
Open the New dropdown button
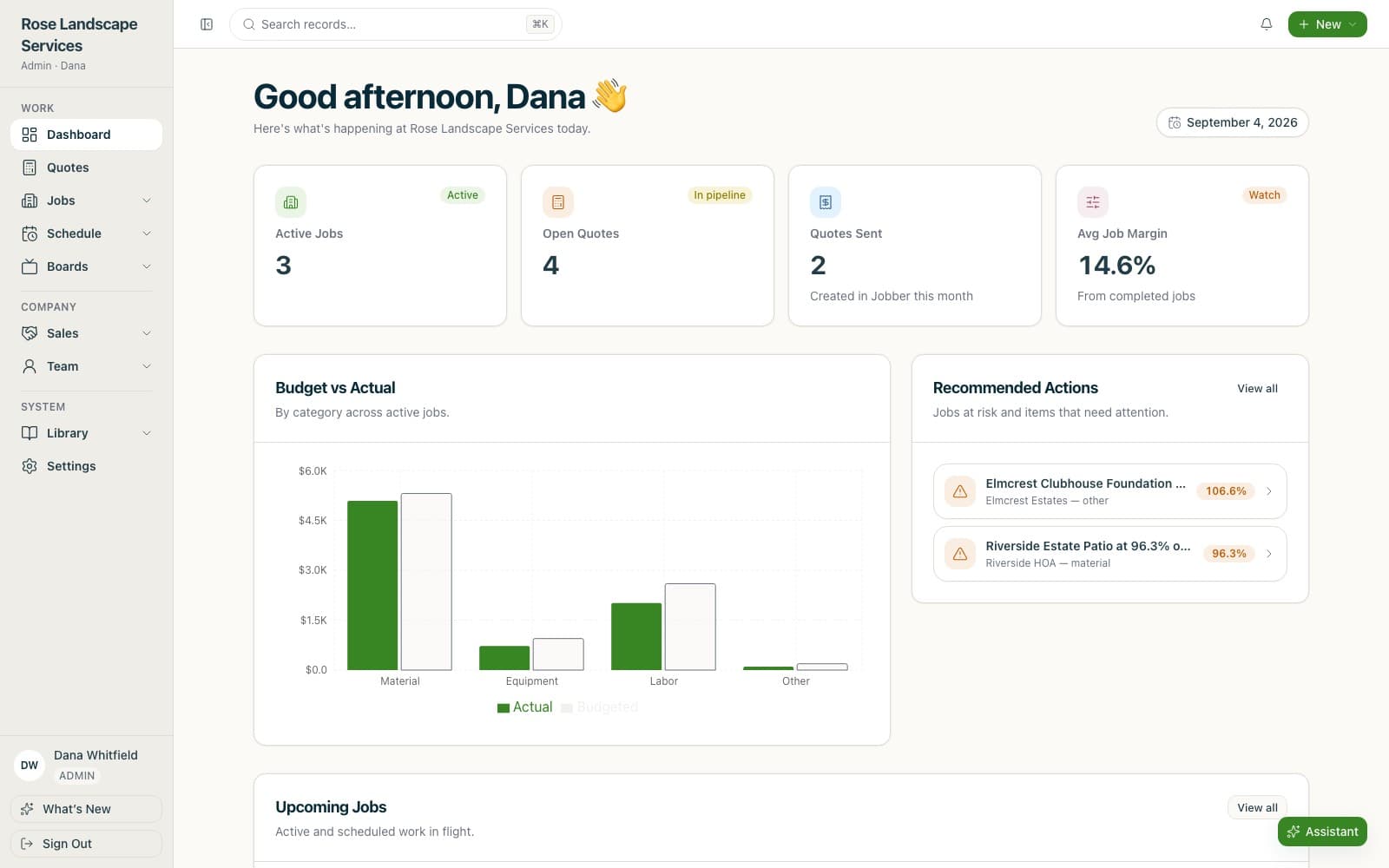(x=1327, y=24)
